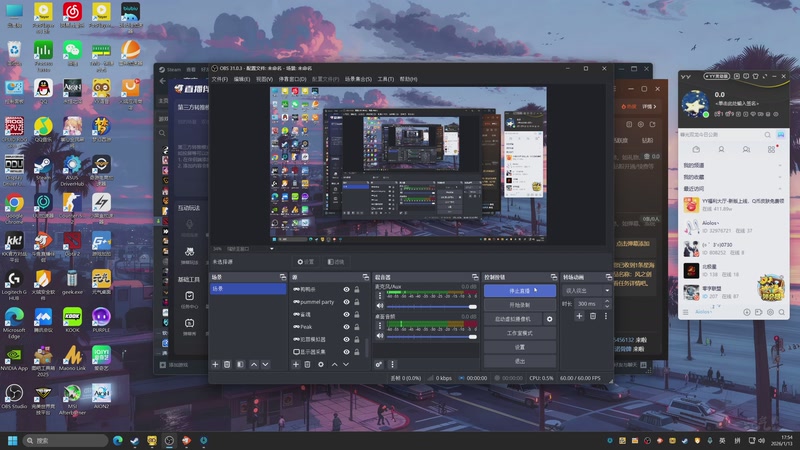
Task: Open 编辑(E) menu in OBS
Action: click(x=242, y=79)
